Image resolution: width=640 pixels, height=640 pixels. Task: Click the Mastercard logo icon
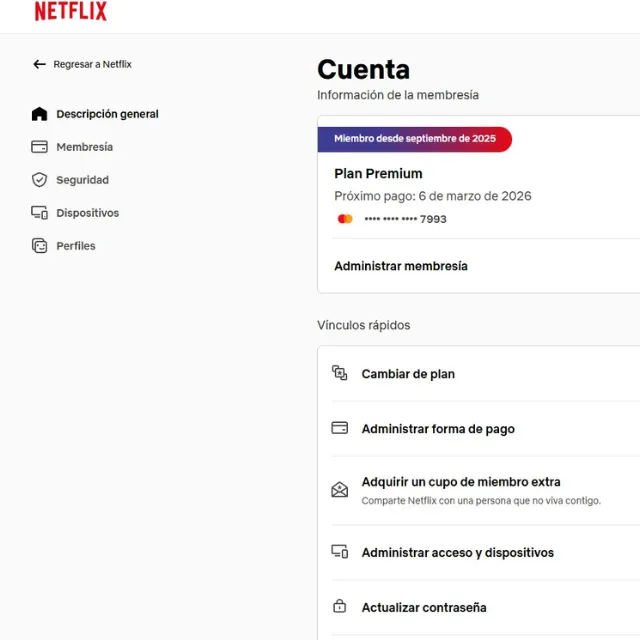click(345, 219)
